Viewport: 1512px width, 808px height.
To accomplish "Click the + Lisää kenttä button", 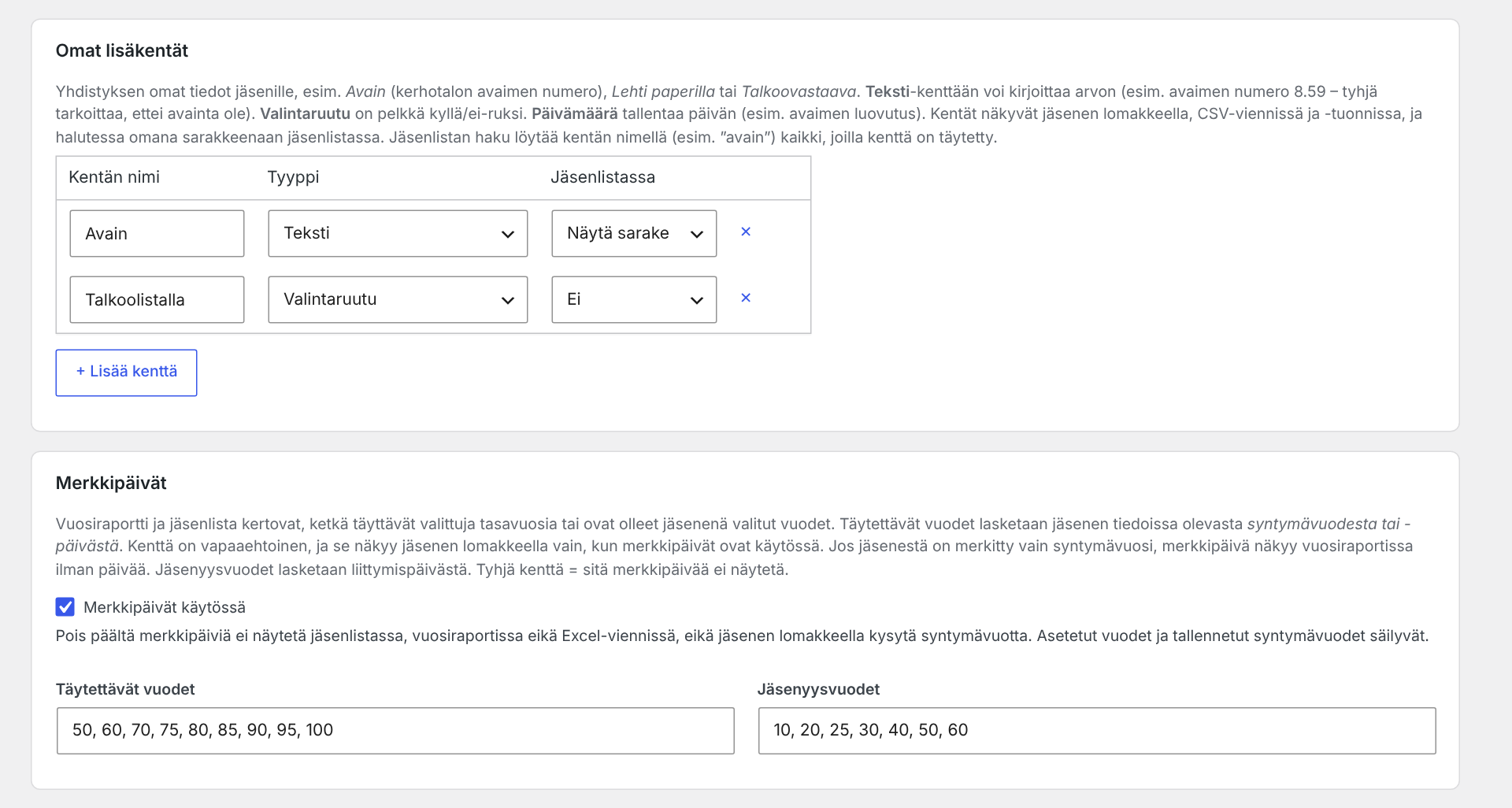I will click(126, 372).
